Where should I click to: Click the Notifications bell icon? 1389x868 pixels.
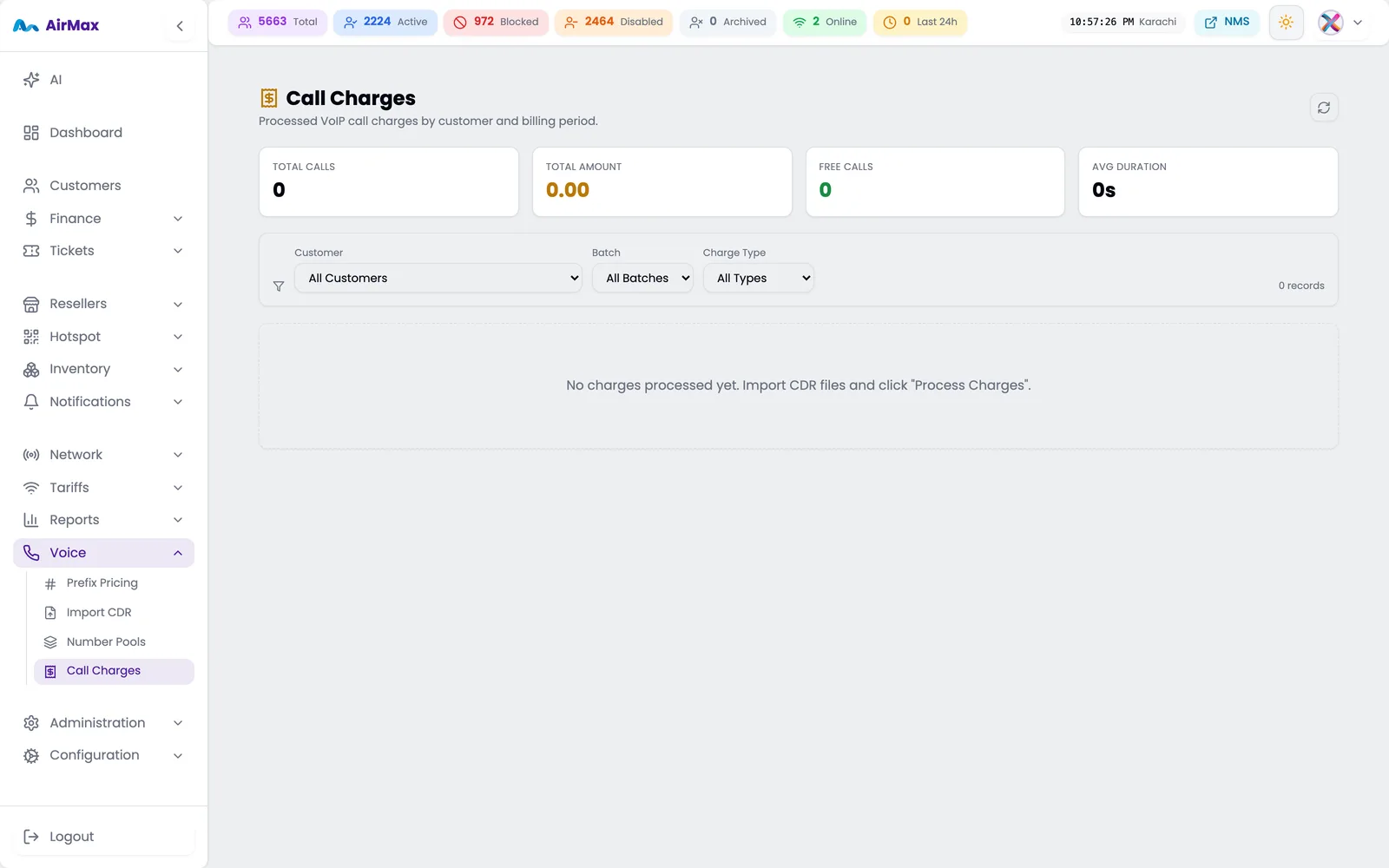pyautogui.click(x=31, y=402)
